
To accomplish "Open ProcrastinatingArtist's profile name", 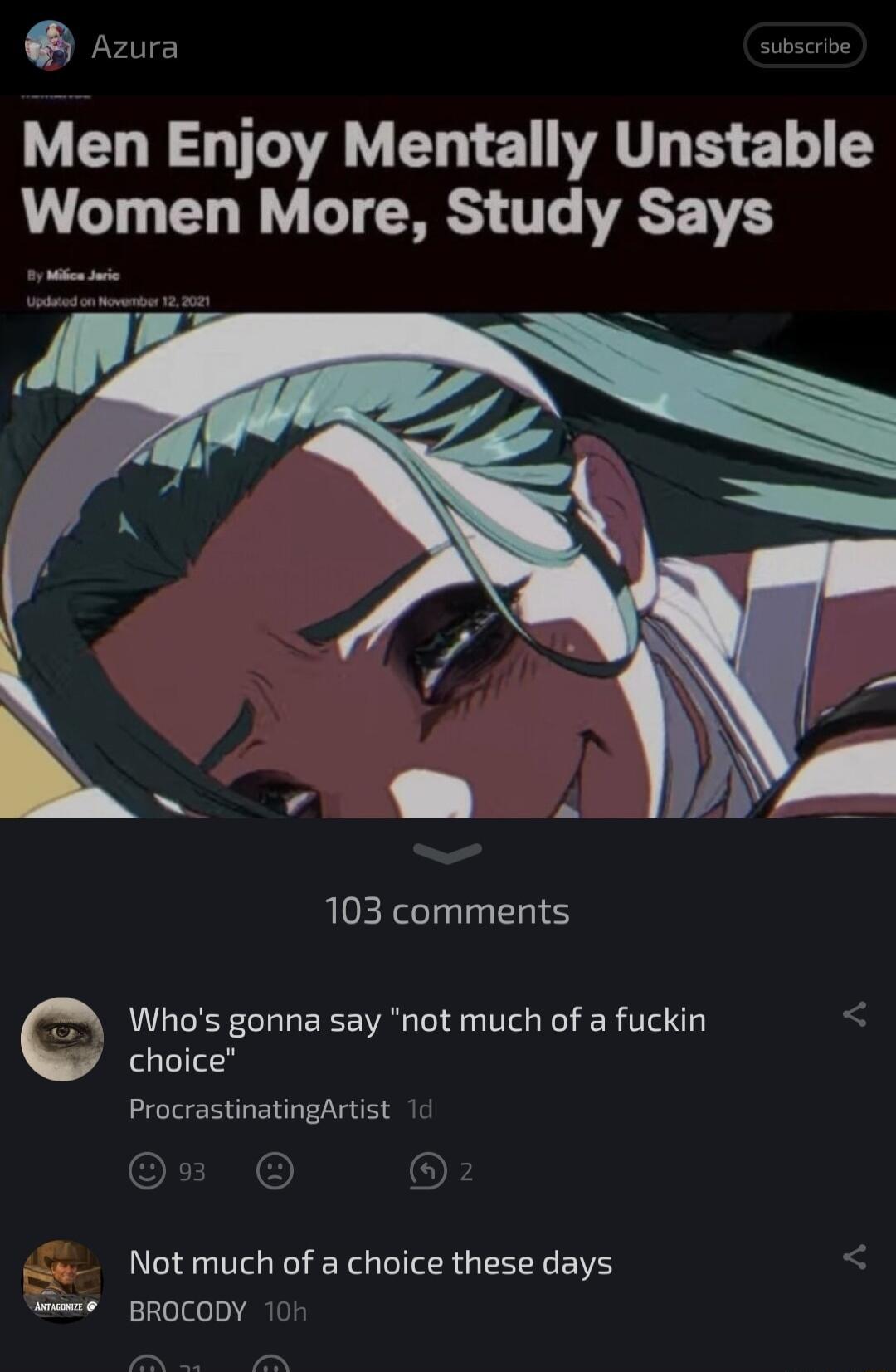I will (x=259, y=1109).
